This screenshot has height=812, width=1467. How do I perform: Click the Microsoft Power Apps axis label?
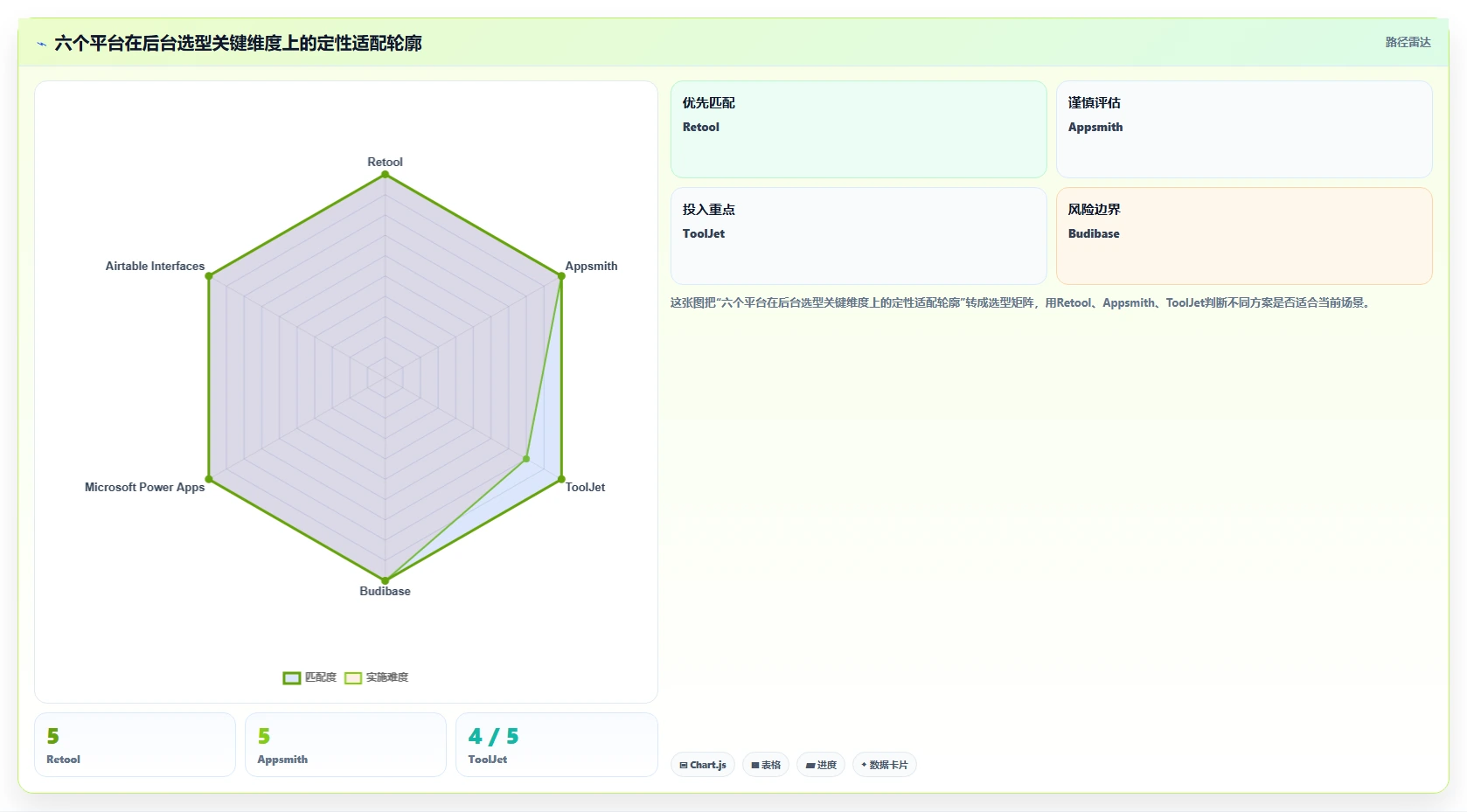144,487
